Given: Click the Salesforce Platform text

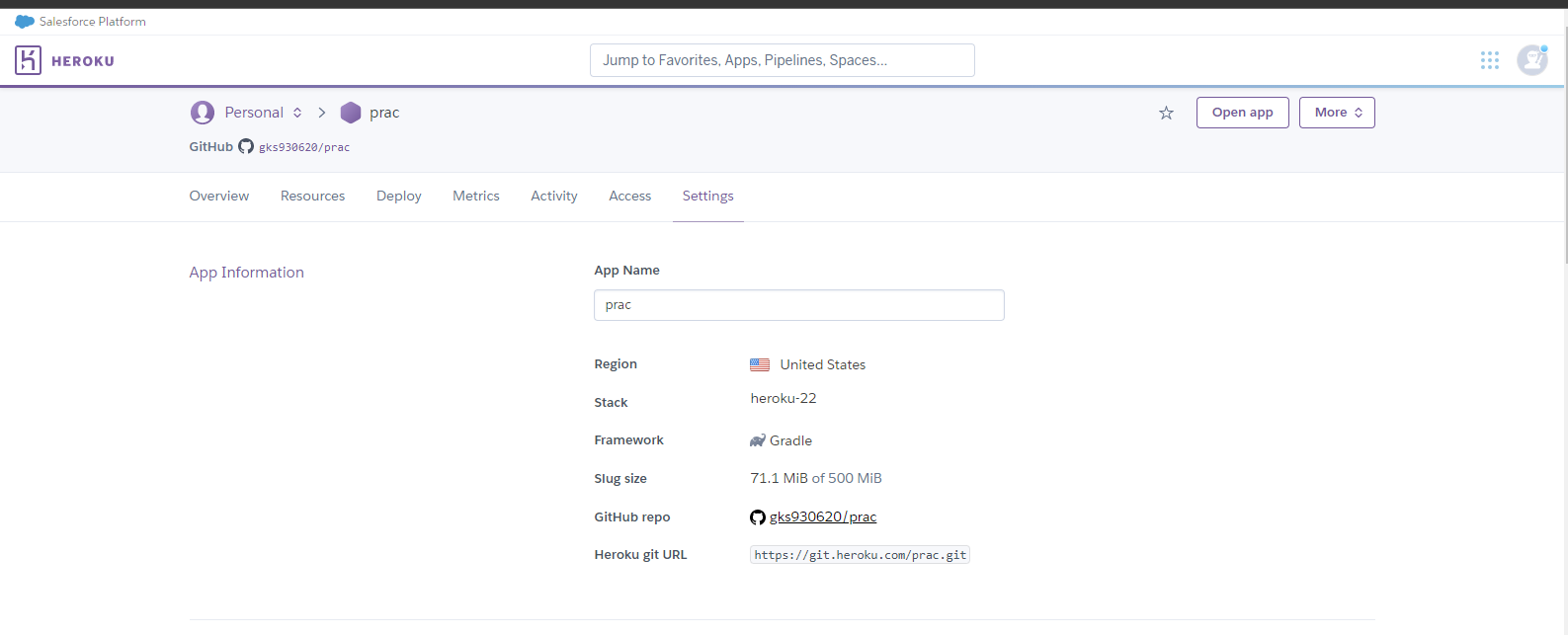Looking at the screenshot, I should (93, 22).
